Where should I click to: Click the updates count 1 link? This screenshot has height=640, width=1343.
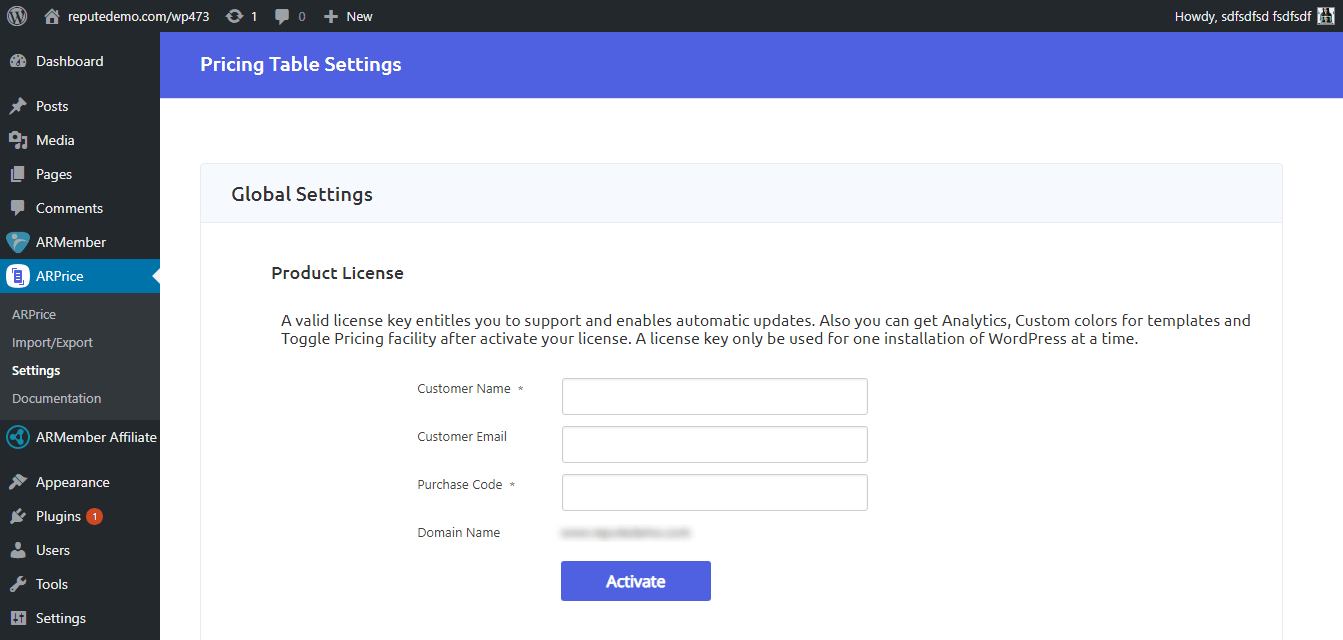click(x=253, y=16)
